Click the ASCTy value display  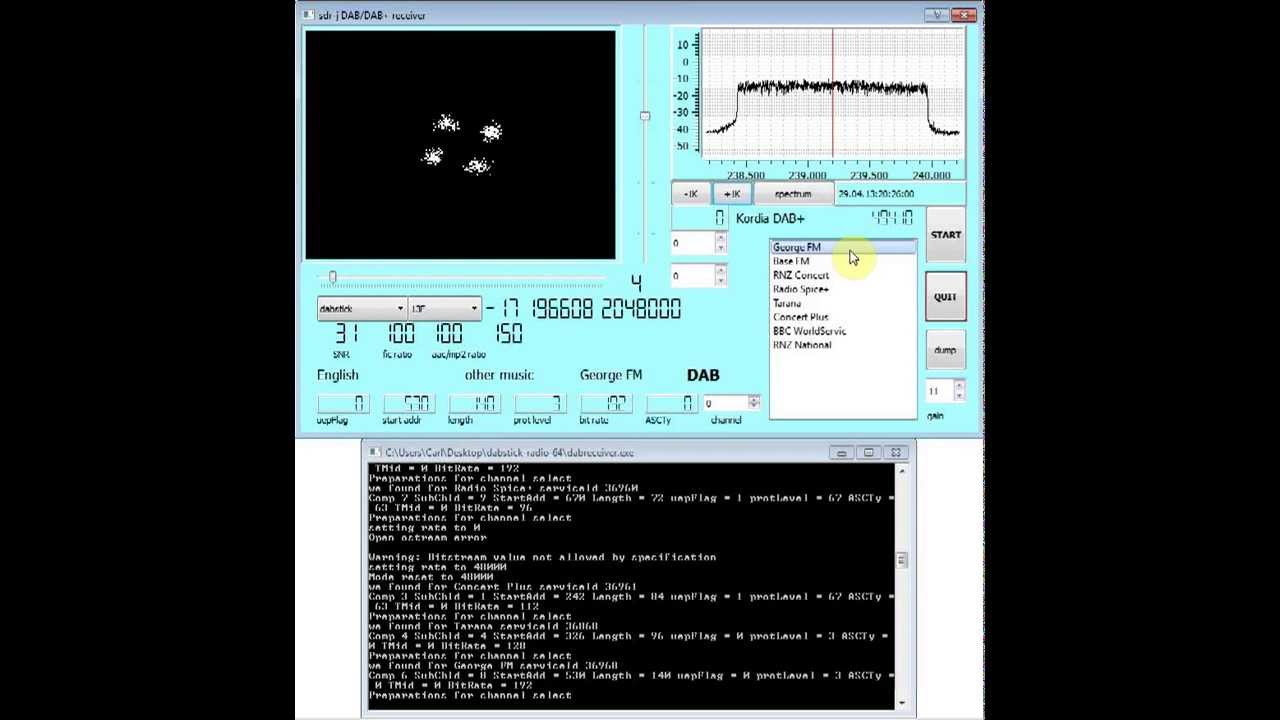pyautogui.click(x=671, y=403)
